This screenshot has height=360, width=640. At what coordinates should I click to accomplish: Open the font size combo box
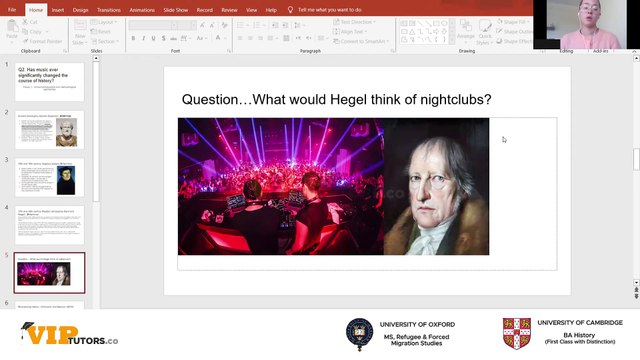(188, 25)
